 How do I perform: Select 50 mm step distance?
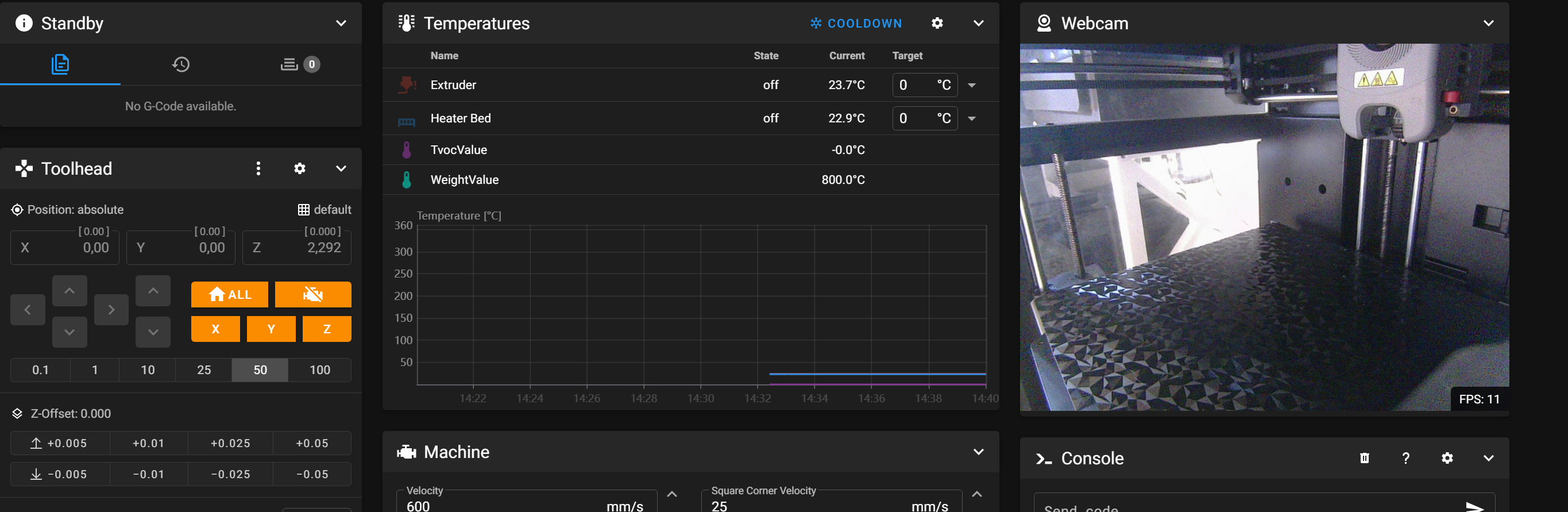[260, 370]
